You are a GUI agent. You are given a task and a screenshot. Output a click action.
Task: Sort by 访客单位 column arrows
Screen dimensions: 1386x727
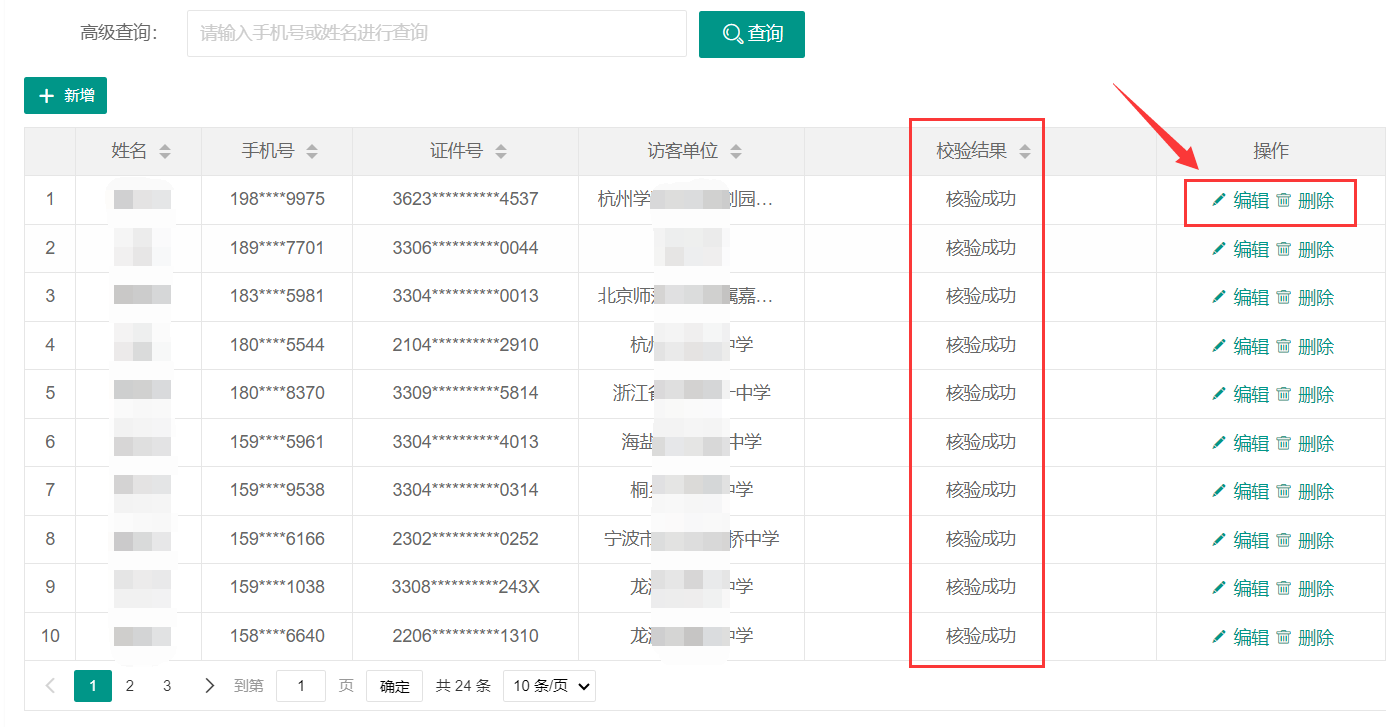click(x=736, y=151)
